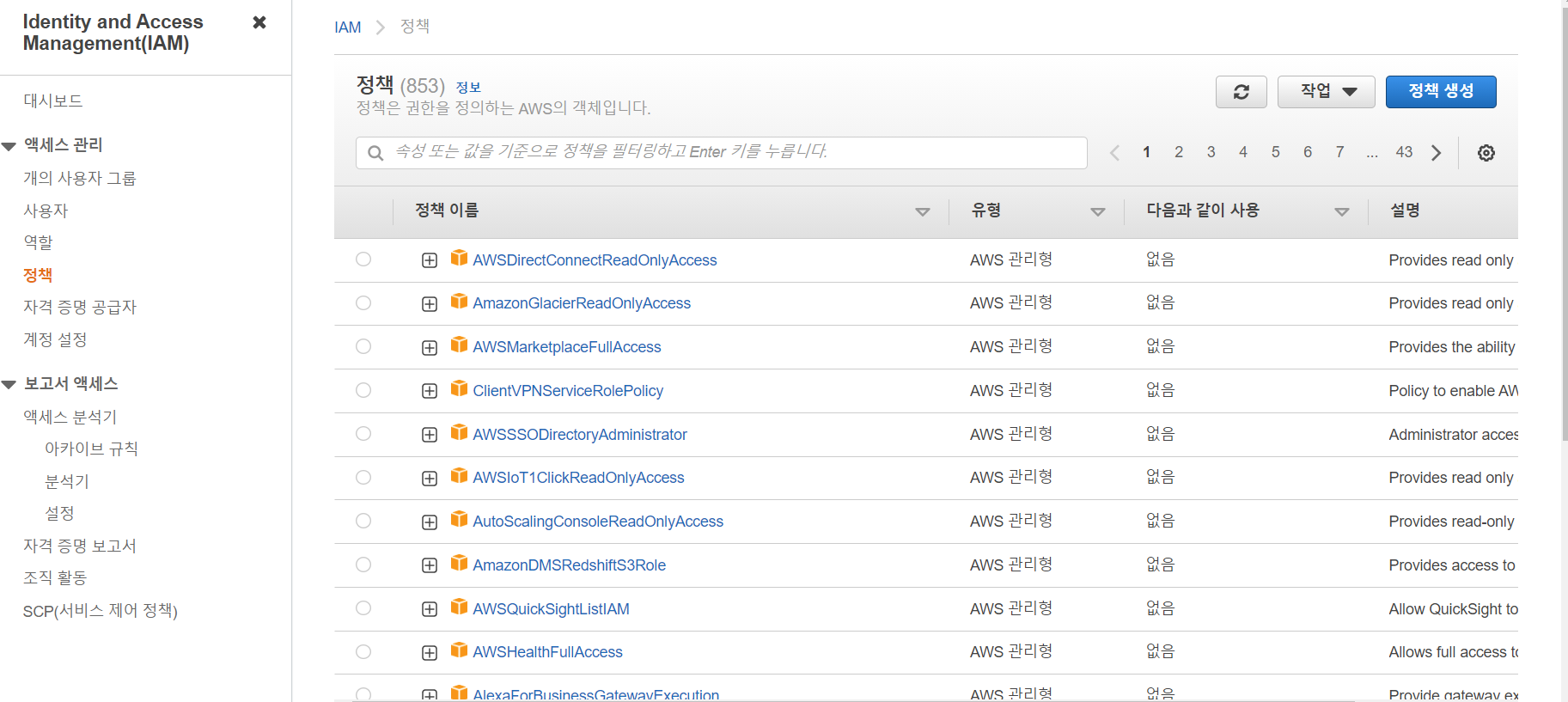Select radio for AWSDirectConnectReadOnlyAccess
The image size is (1568, 702).
click(363, 259)
